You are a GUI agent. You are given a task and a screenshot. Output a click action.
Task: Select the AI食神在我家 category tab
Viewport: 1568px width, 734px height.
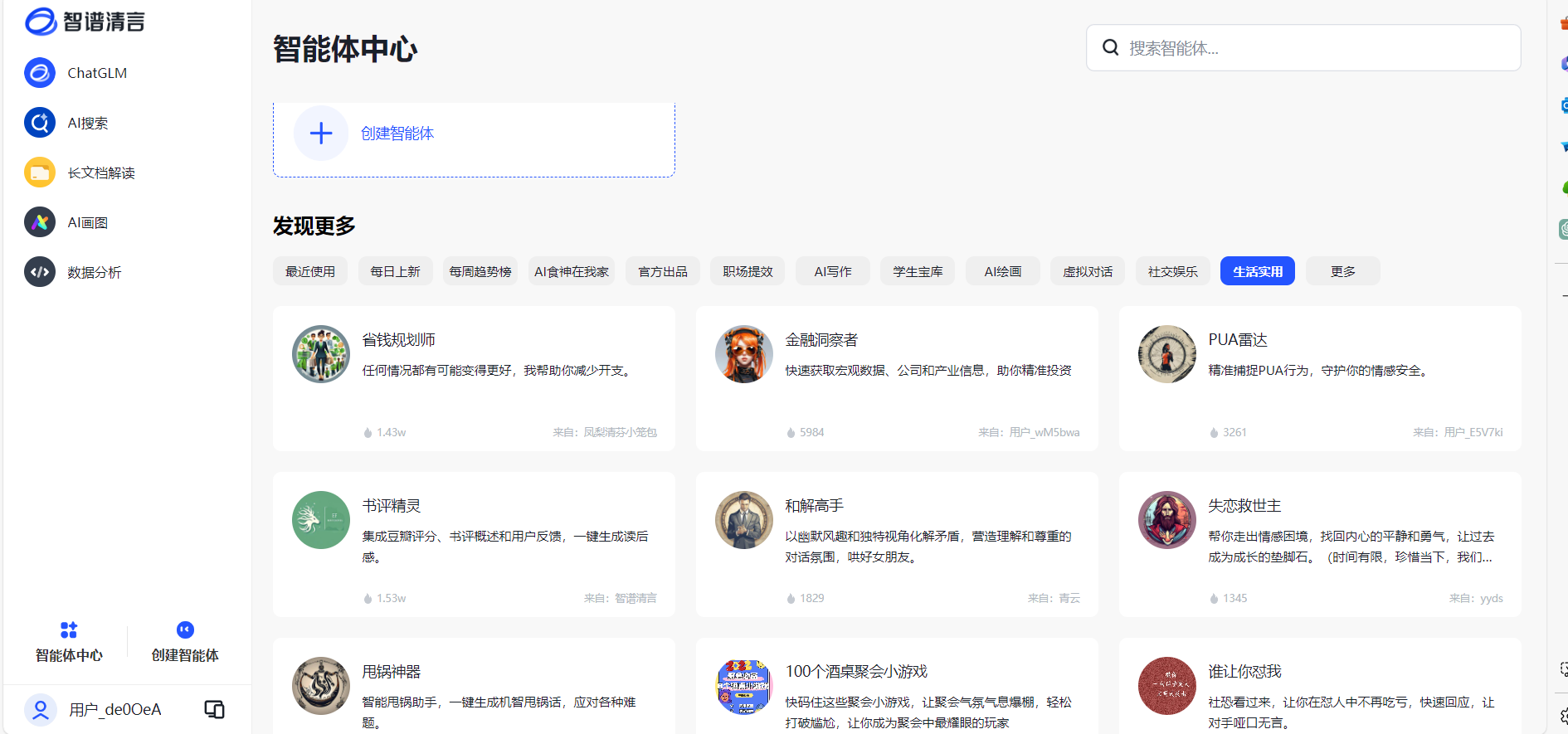[572, 271]
